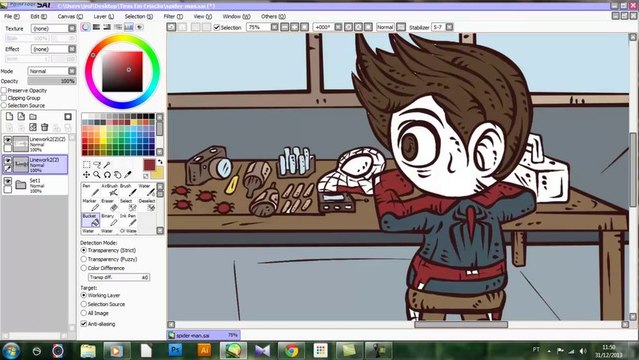Viewport: 639px width, 360px height.
Task: Toggle the color wheel panel
Action: tap(86, 27)
